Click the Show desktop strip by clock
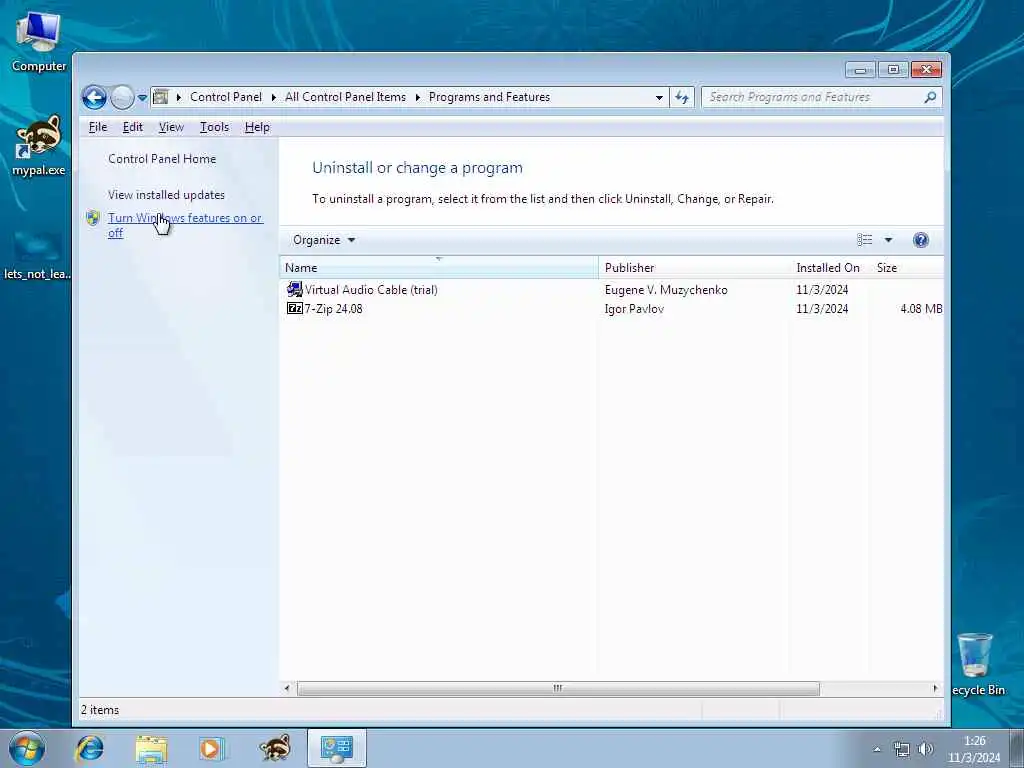The height and width of the screenshot is (768, 1024). click(1017, 749)
